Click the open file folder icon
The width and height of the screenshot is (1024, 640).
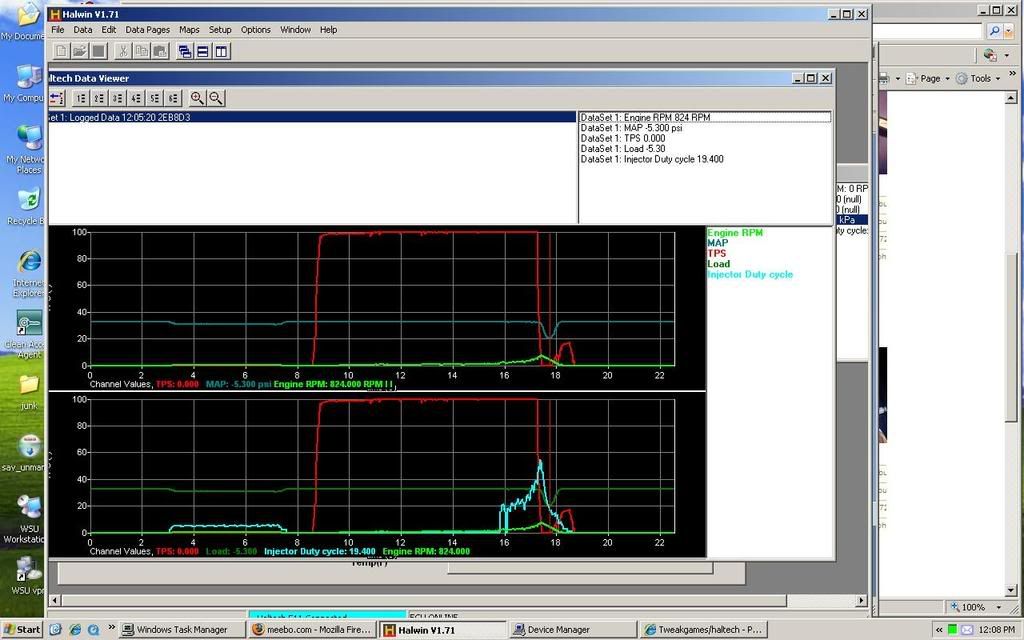coord(80,51)
